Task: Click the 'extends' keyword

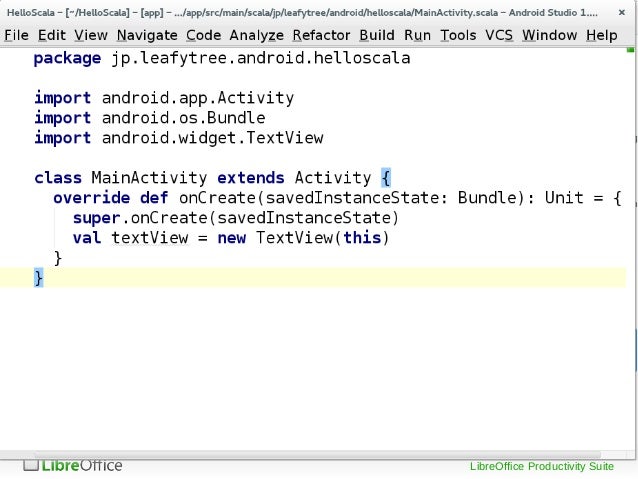Action: click(251, 178)
